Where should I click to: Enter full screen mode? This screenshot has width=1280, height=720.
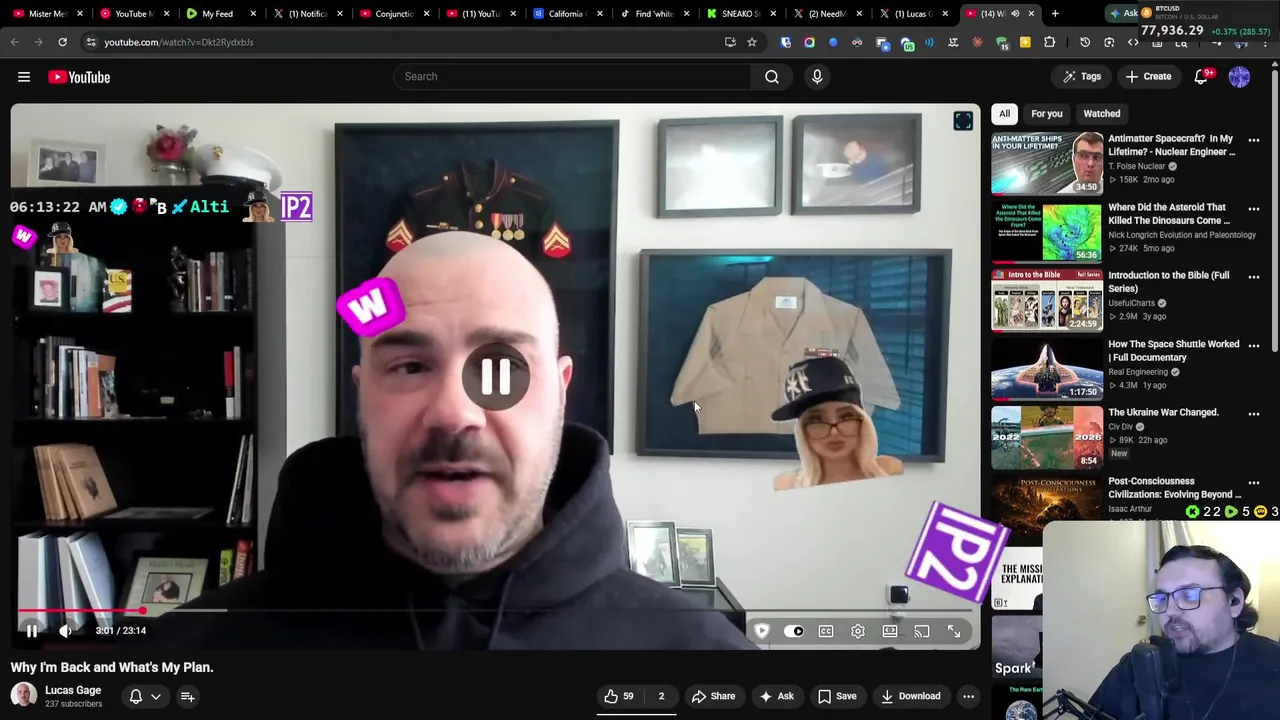pyautogui.click(x=954, y=631)
